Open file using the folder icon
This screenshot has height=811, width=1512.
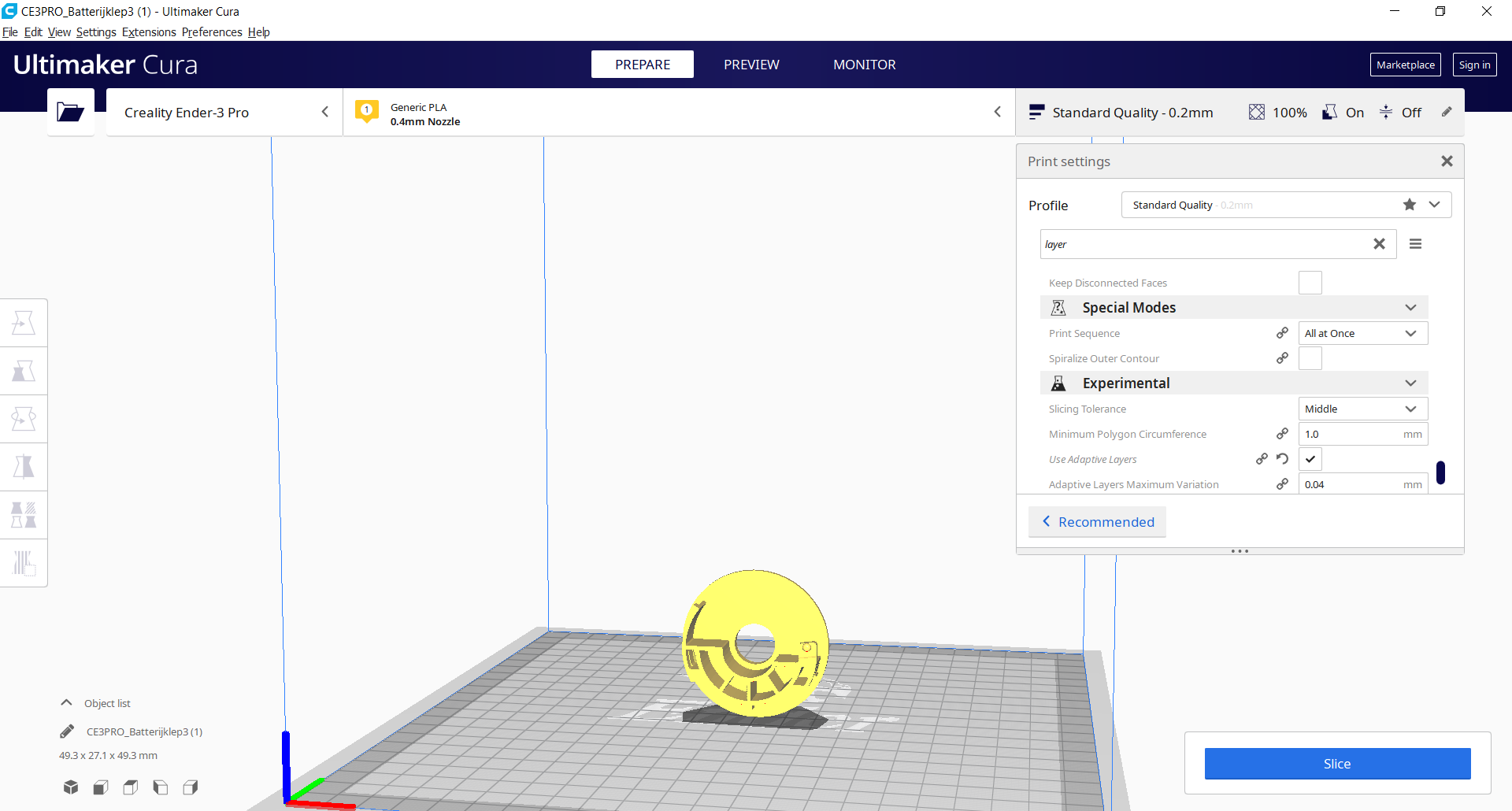point(71,112)
